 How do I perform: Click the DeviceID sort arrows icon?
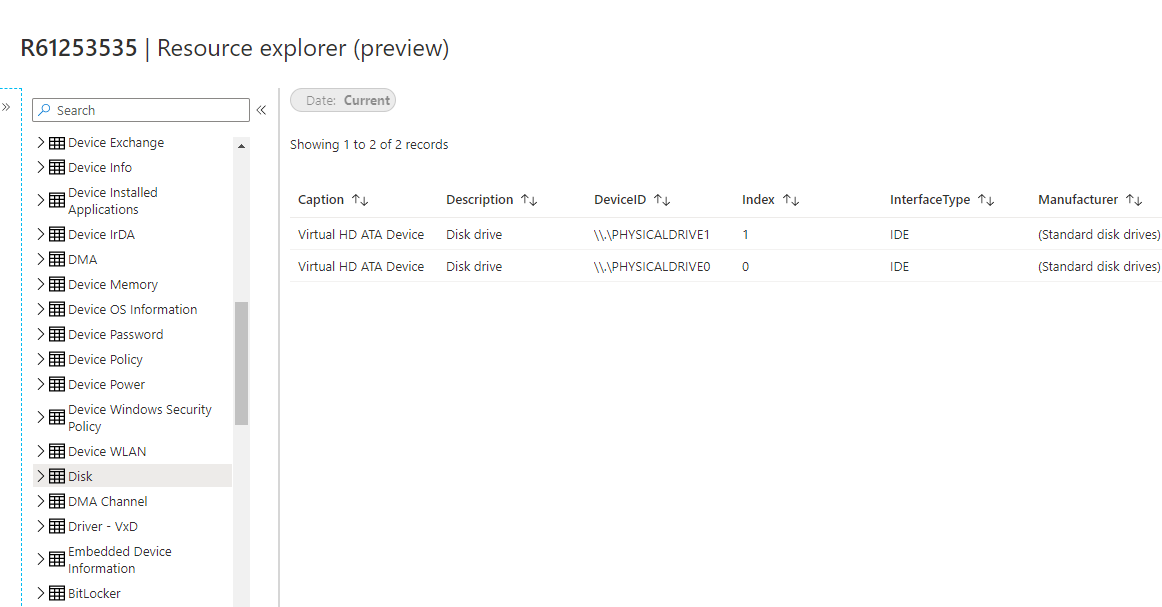662,199
